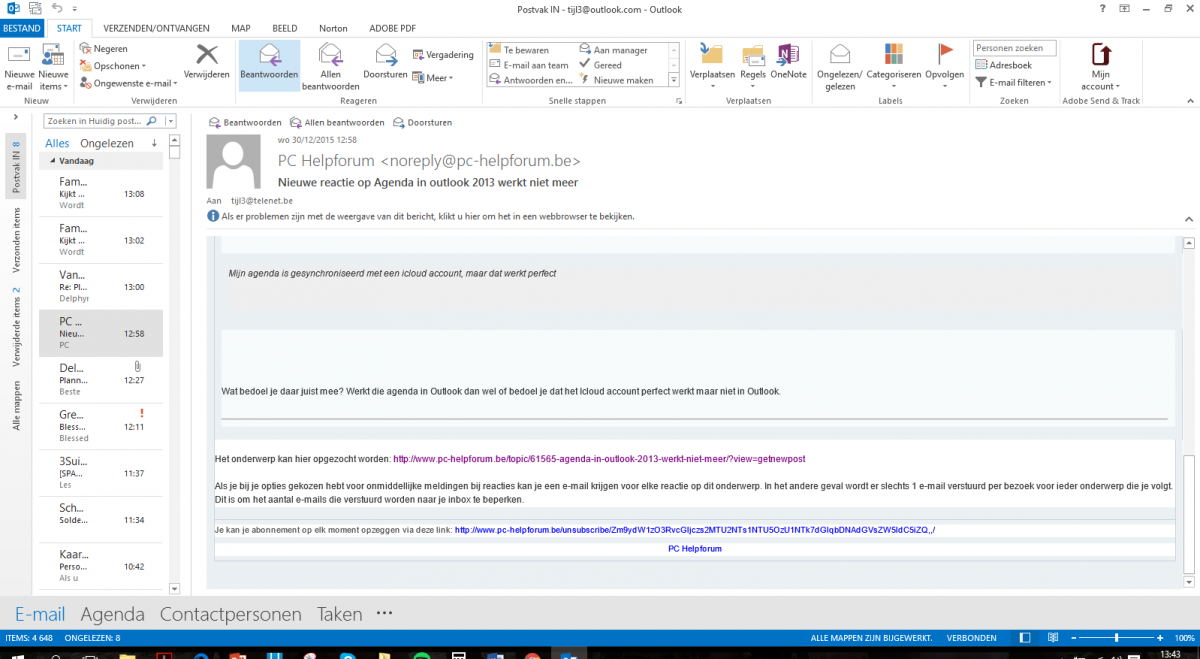Click the Personen zoeken field
The width and height of the screenshot is (1200, 659).
tap(1014, 48)
